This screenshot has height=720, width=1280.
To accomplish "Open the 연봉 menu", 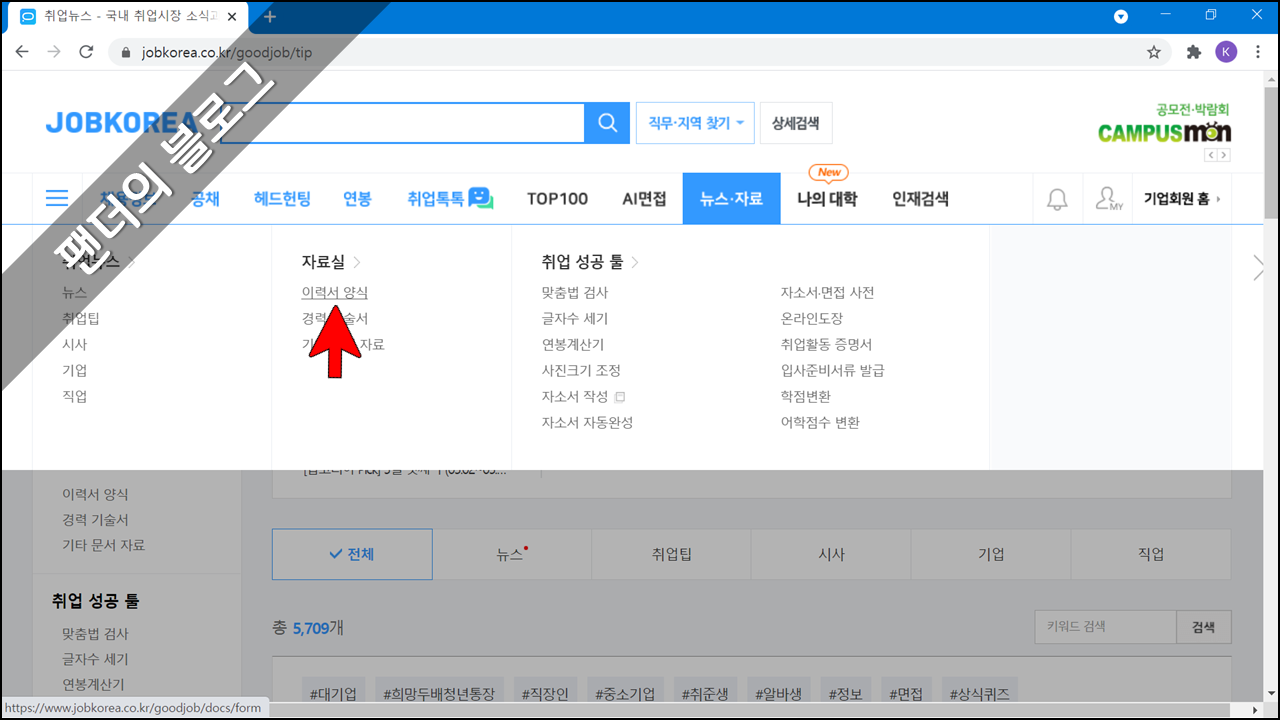I will [357, 198].
